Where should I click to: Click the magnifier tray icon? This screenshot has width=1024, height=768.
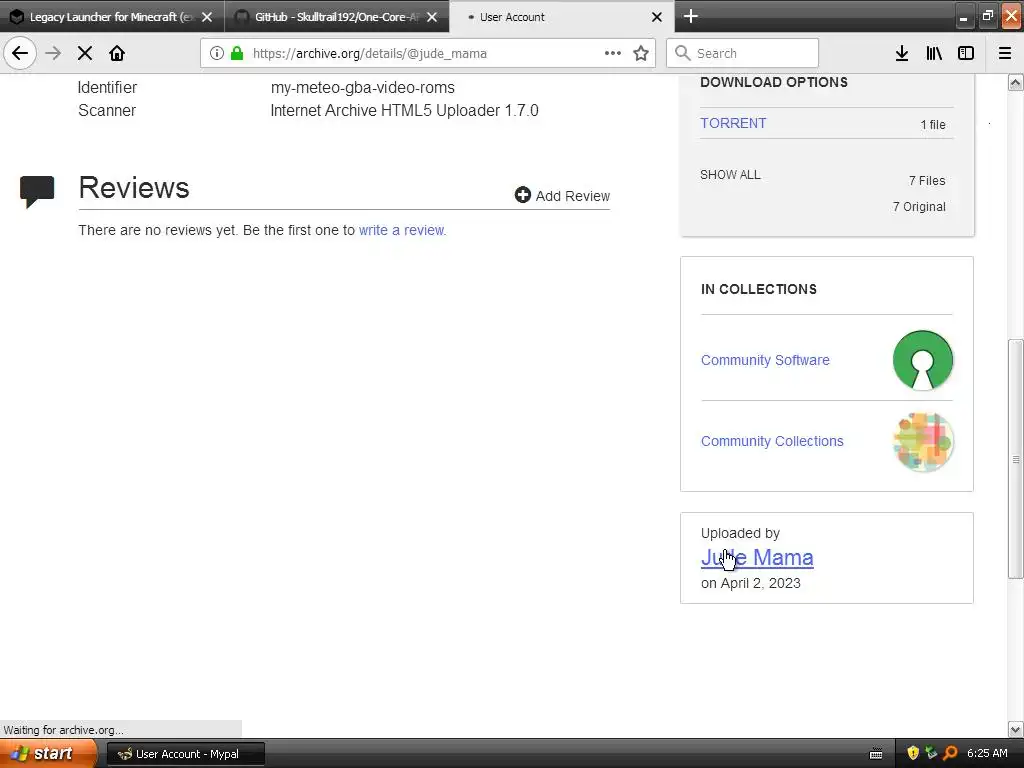pos(951,753)
